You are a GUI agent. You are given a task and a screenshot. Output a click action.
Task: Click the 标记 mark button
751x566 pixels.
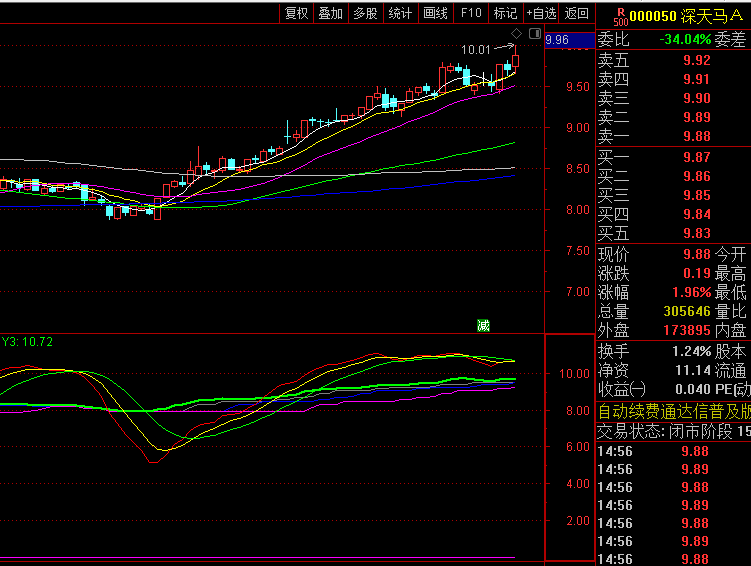[506, 13]
